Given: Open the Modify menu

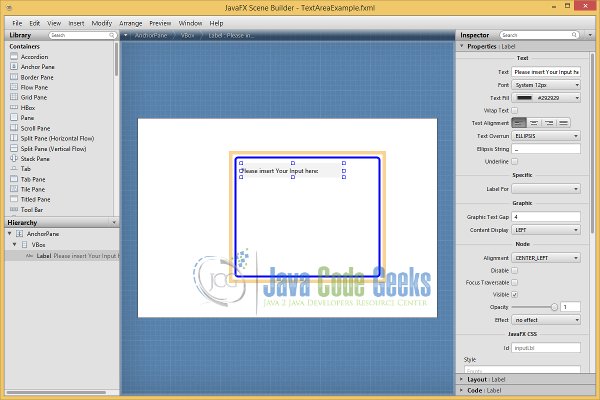Looking at the screenshot, I should coord(102,23).
